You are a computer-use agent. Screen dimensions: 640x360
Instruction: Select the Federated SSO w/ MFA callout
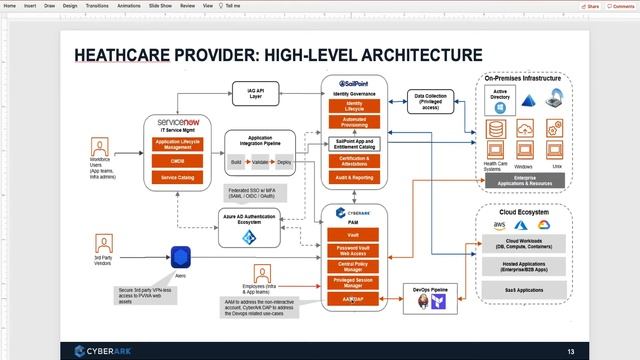(x=255, y=193)
